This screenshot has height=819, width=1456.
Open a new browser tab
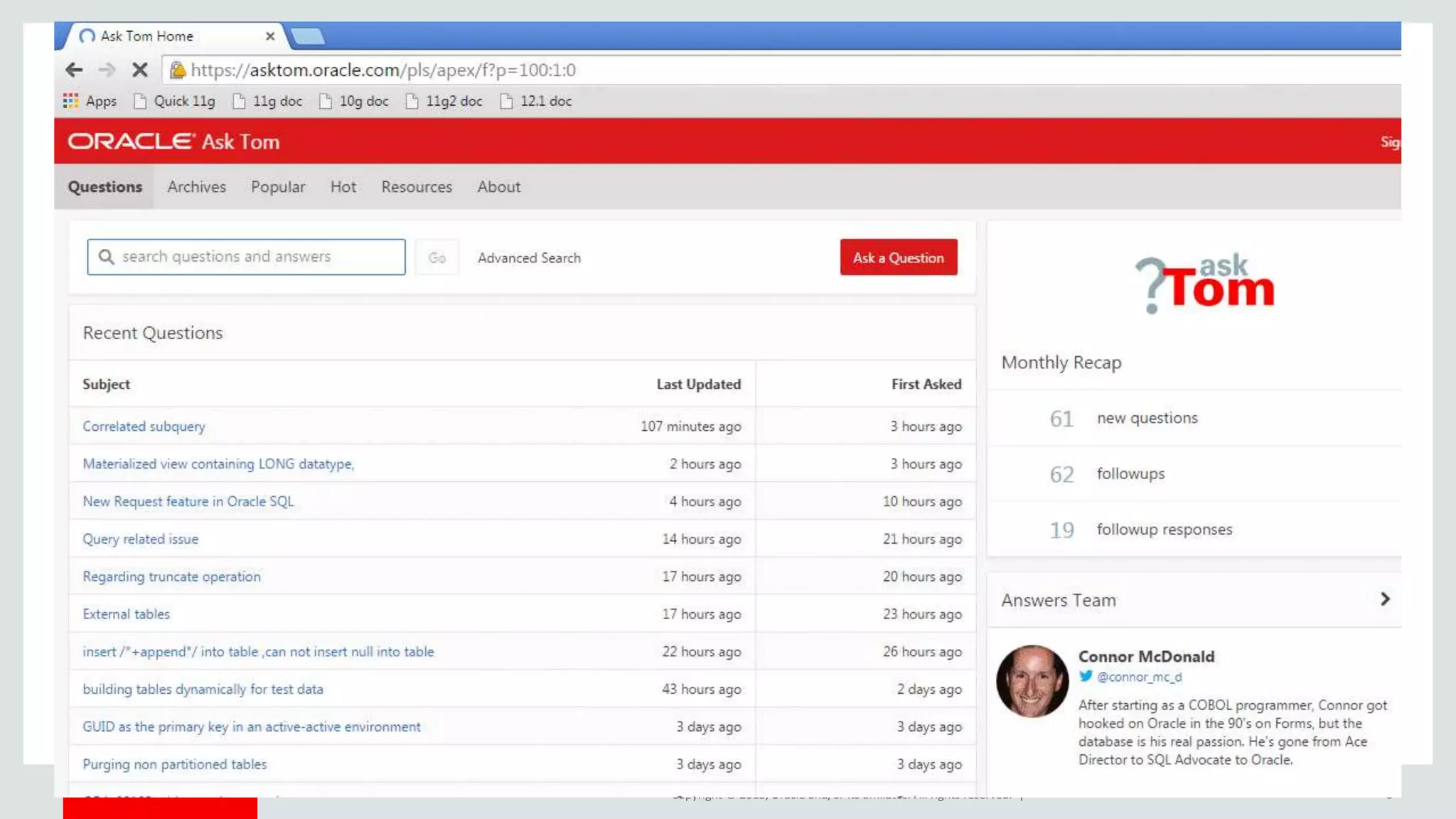click(309, 36)
